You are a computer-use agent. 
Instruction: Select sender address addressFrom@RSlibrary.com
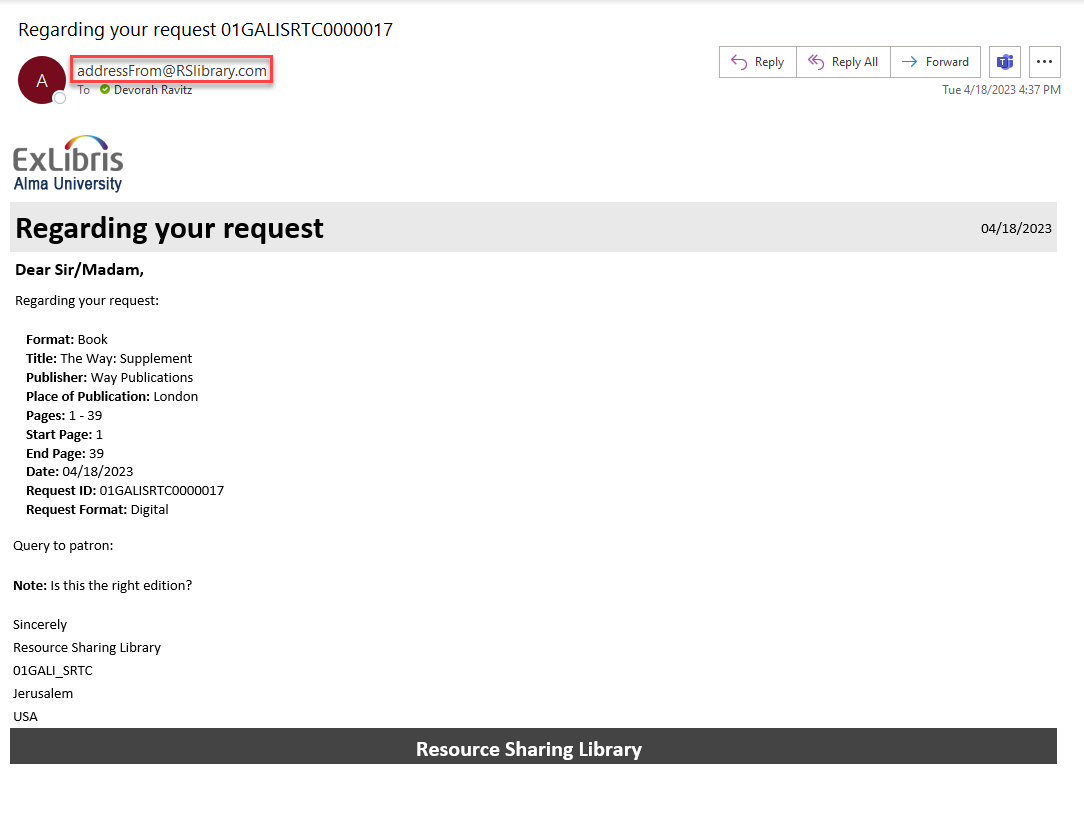172,71
